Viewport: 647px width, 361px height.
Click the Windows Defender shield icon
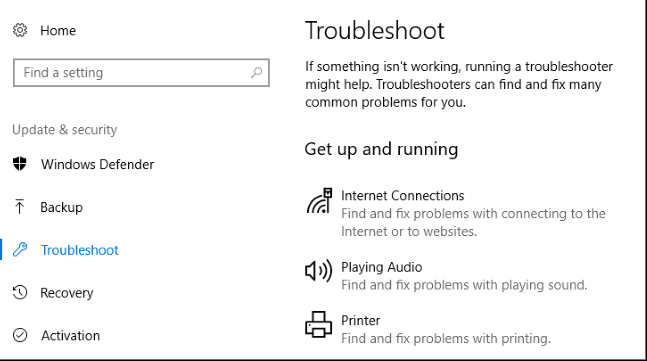pyautogui.click(x=19, y=164)
